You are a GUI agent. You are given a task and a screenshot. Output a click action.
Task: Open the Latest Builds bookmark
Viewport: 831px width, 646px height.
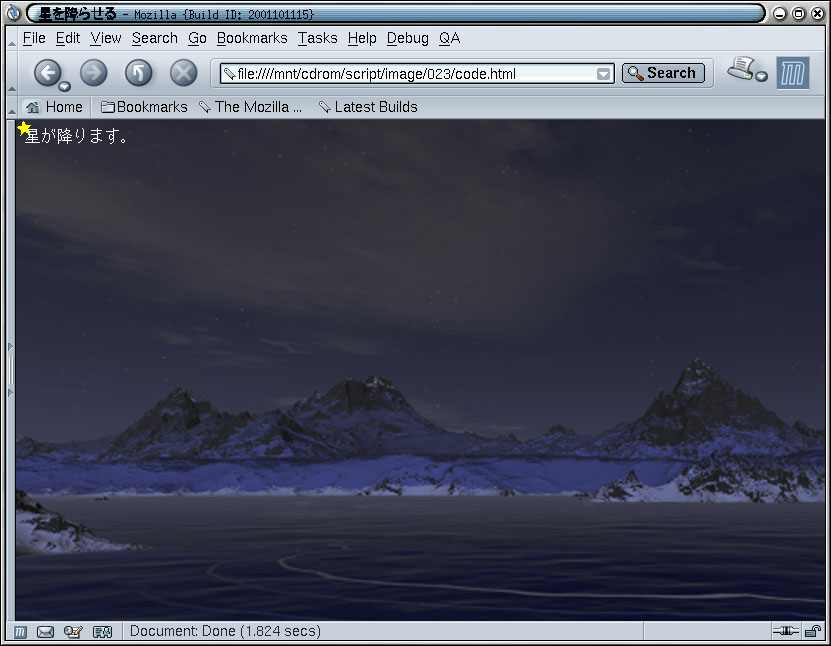pos(368,107)
